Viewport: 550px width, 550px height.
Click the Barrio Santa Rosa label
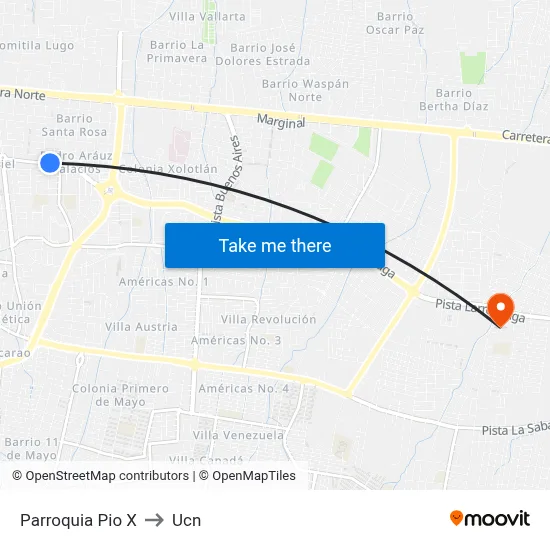tap(74, 125)
